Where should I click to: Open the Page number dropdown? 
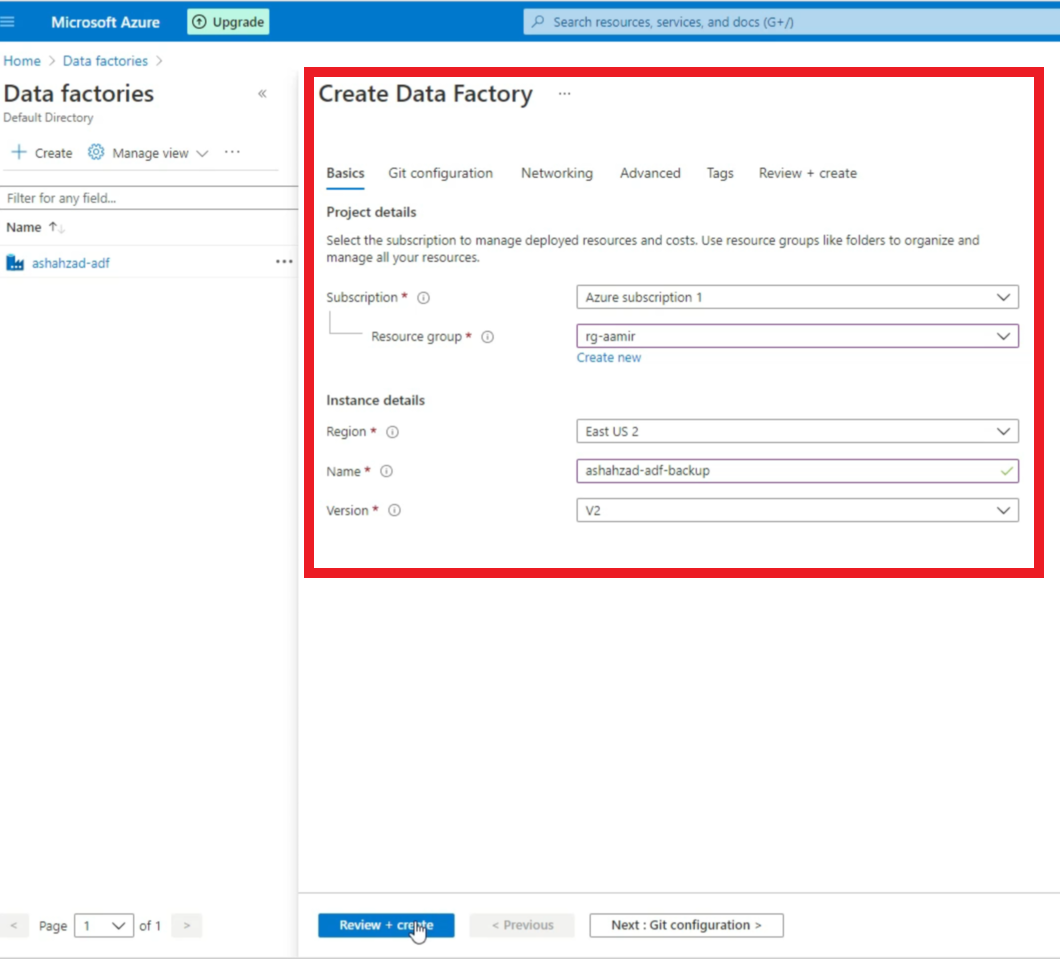[103, 925]
